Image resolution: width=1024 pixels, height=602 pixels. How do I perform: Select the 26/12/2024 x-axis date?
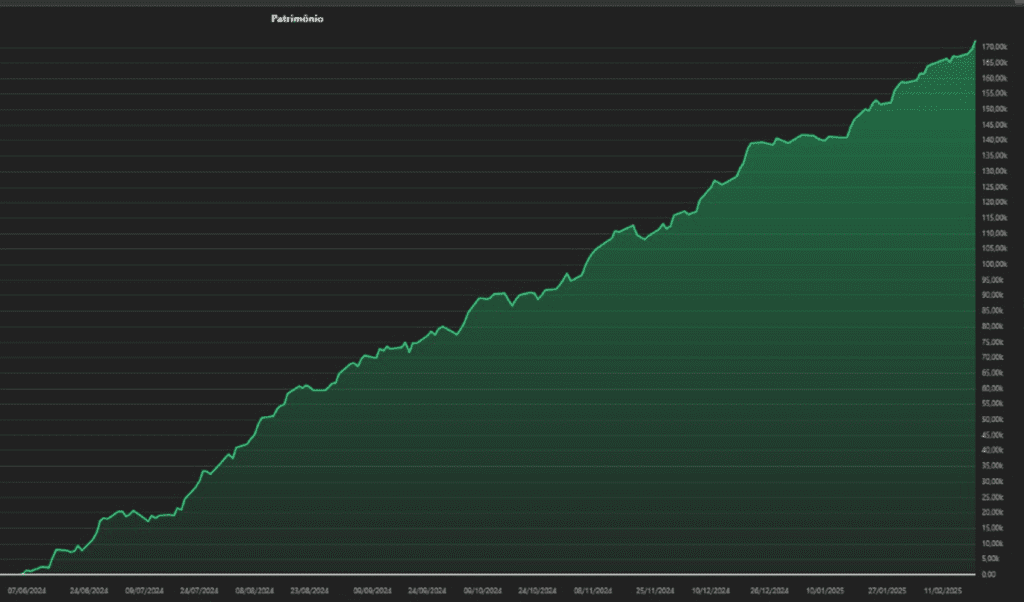770,591
